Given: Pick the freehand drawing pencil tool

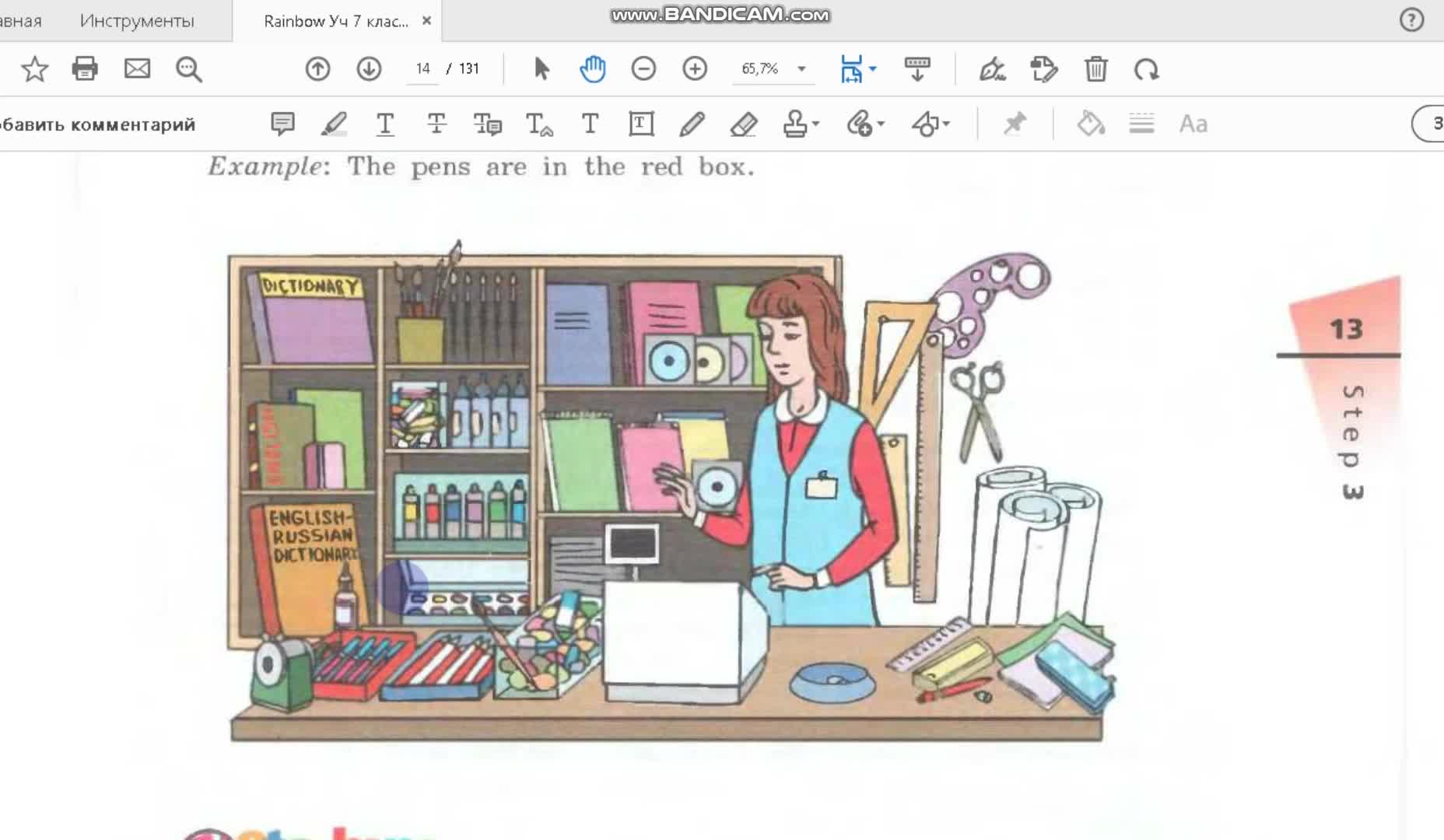Looking at the screenshot, I should tap(692, 123).
